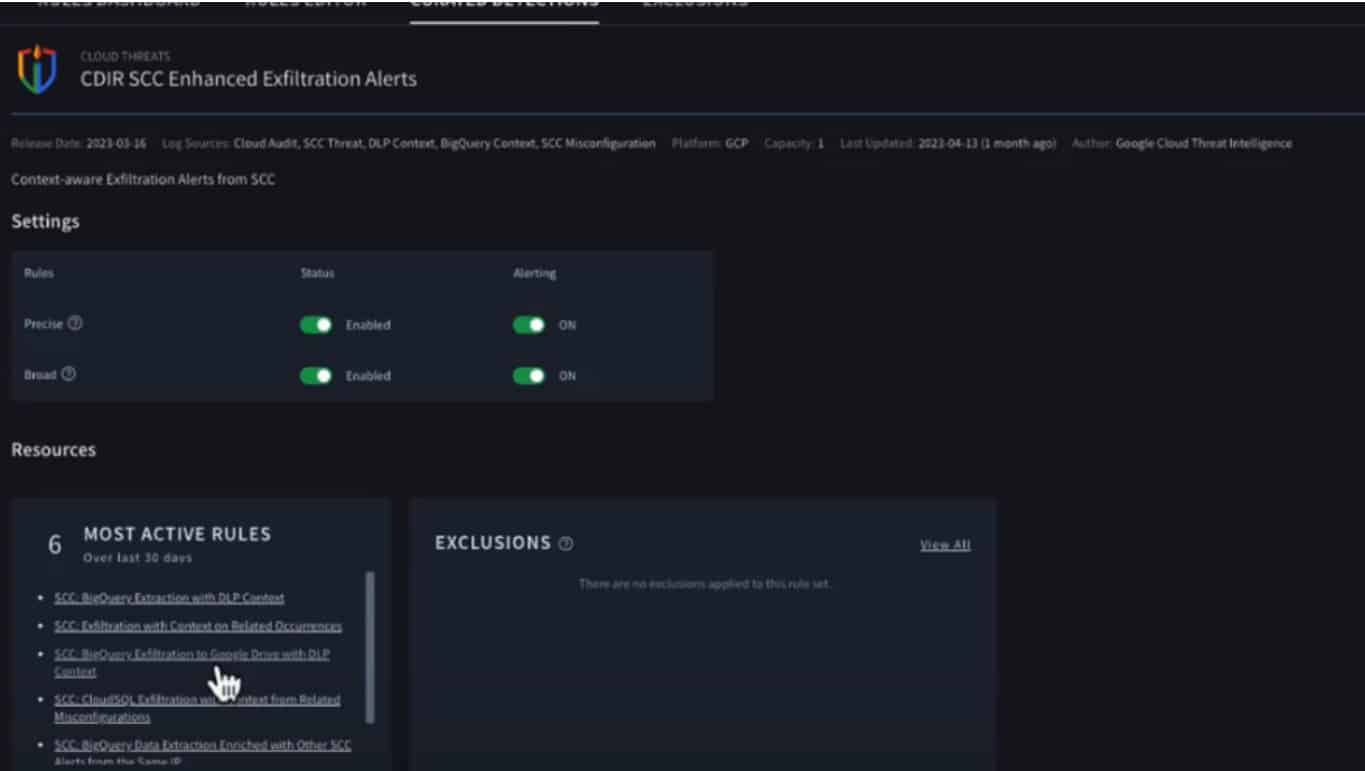Click the Alerting column header
The image size is (1365, 771).
point(534,273)
